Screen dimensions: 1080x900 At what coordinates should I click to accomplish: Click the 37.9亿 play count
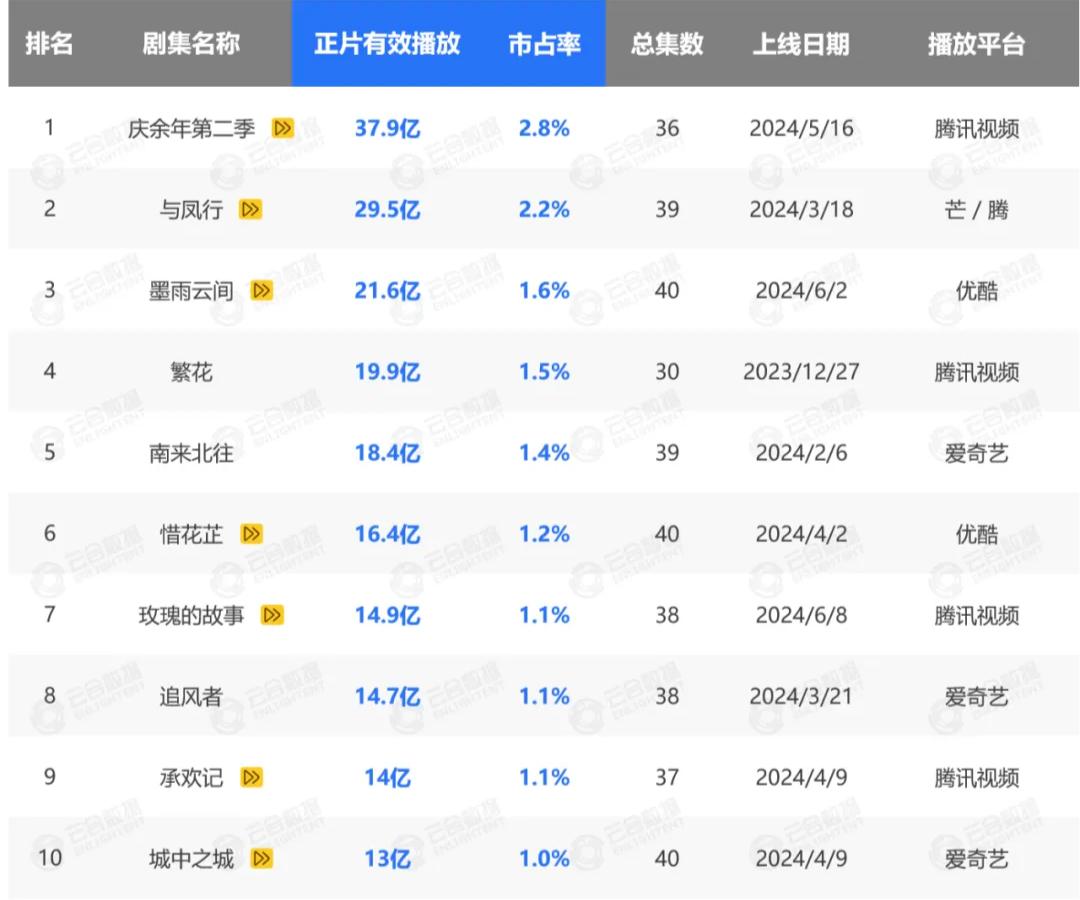point(387,129)
